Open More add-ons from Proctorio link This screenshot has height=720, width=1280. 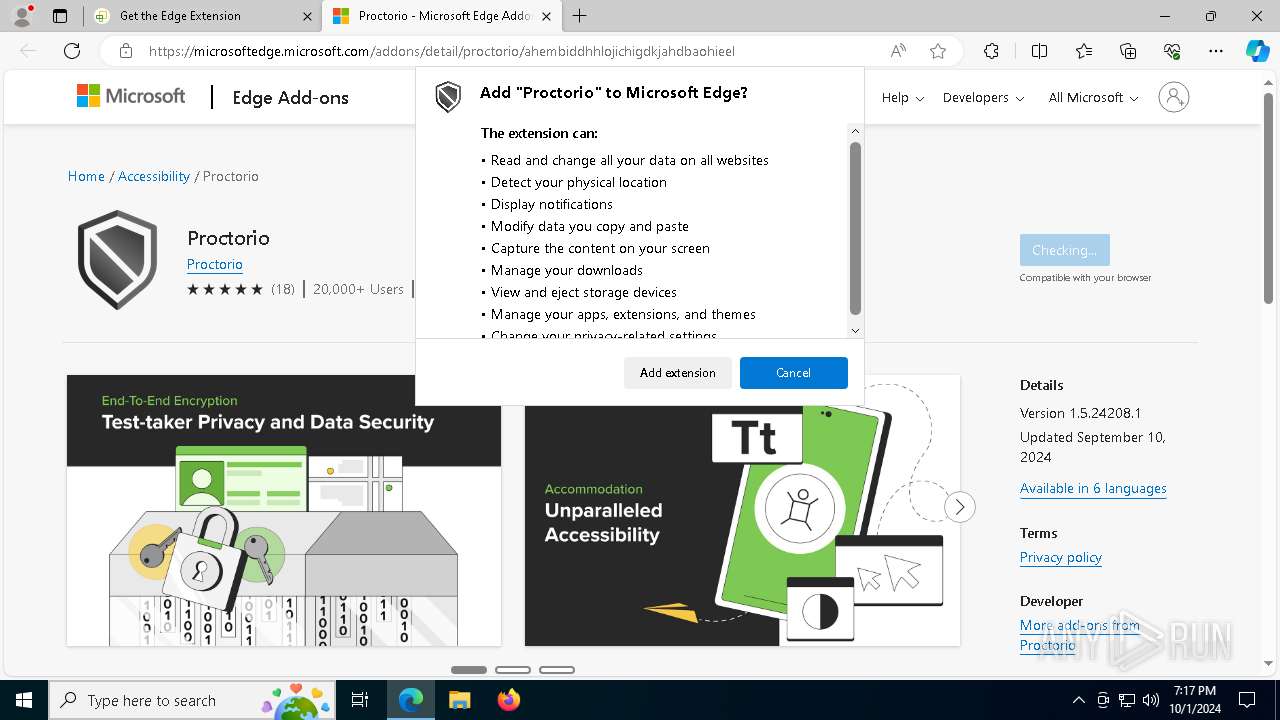coord(1079,635)
